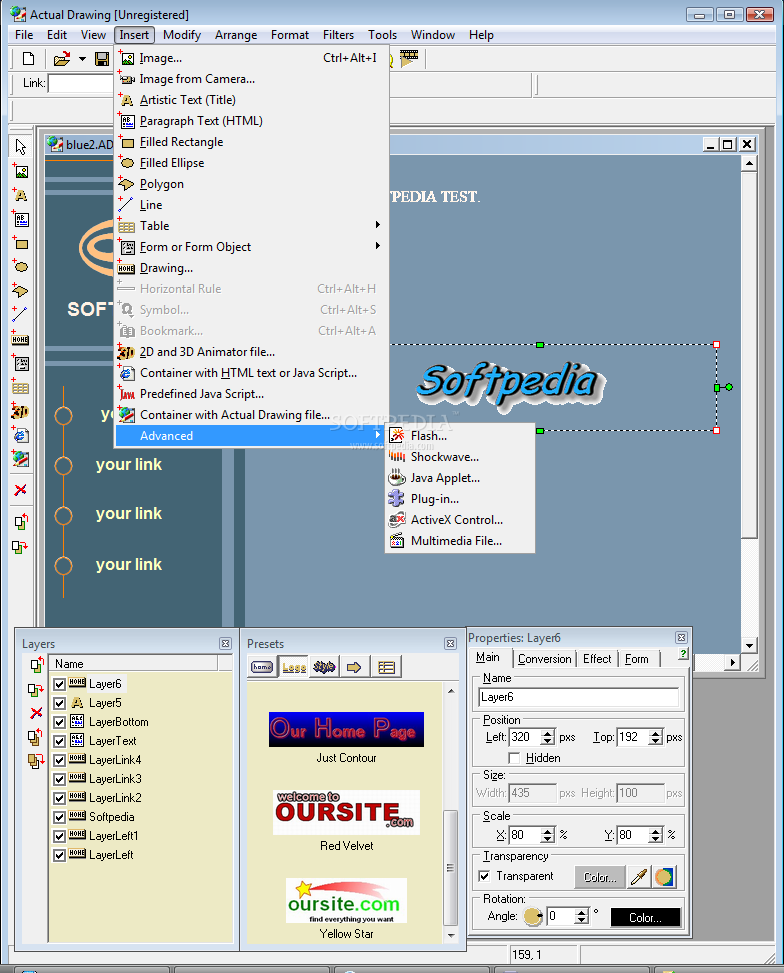Open the dropdown arrow next to Open icon
The image size is (784, 973).
click(82, 59)
